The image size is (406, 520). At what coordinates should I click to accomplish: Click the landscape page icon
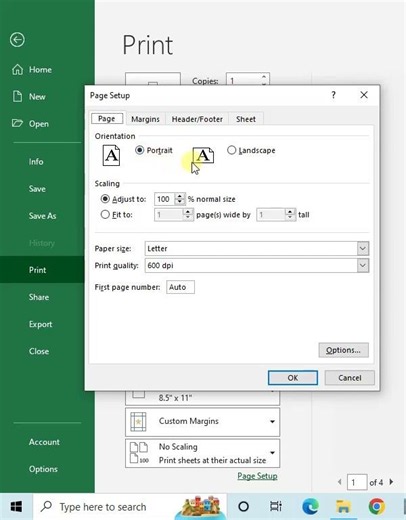click(x=203, y=155)
